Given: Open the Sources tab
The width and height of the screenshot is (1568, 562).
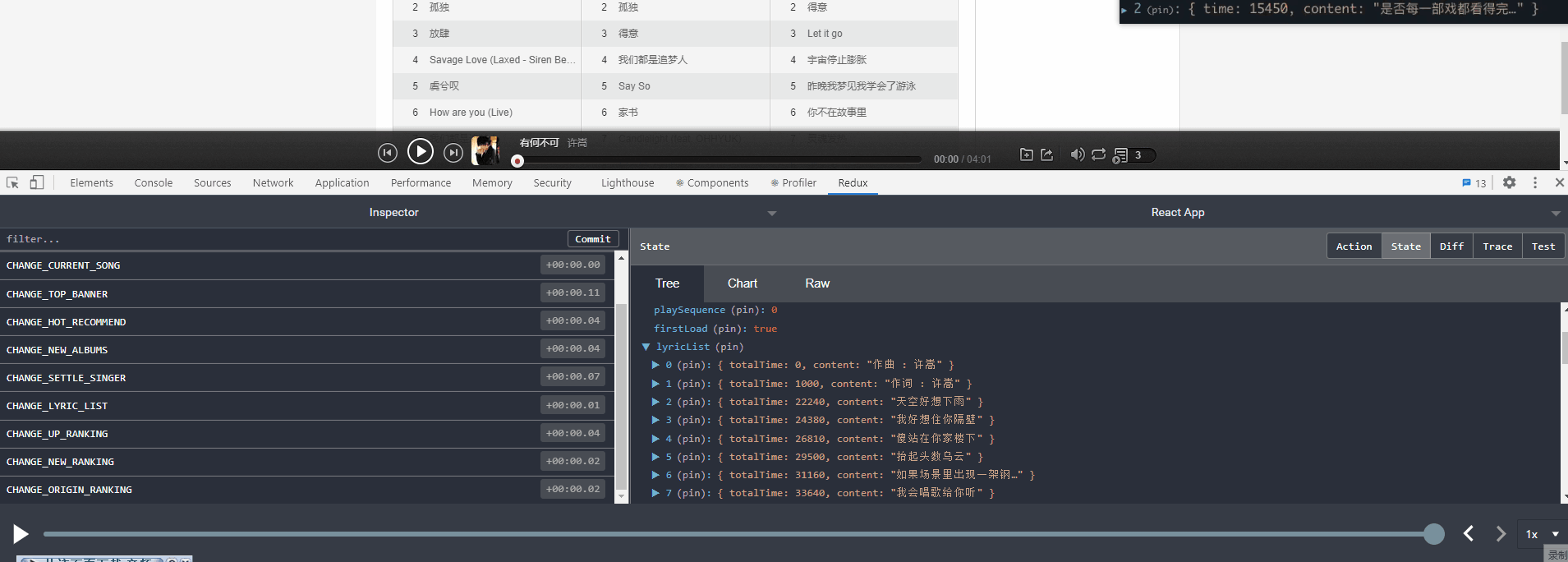Looking at the screenshot, I should [213, 183].
